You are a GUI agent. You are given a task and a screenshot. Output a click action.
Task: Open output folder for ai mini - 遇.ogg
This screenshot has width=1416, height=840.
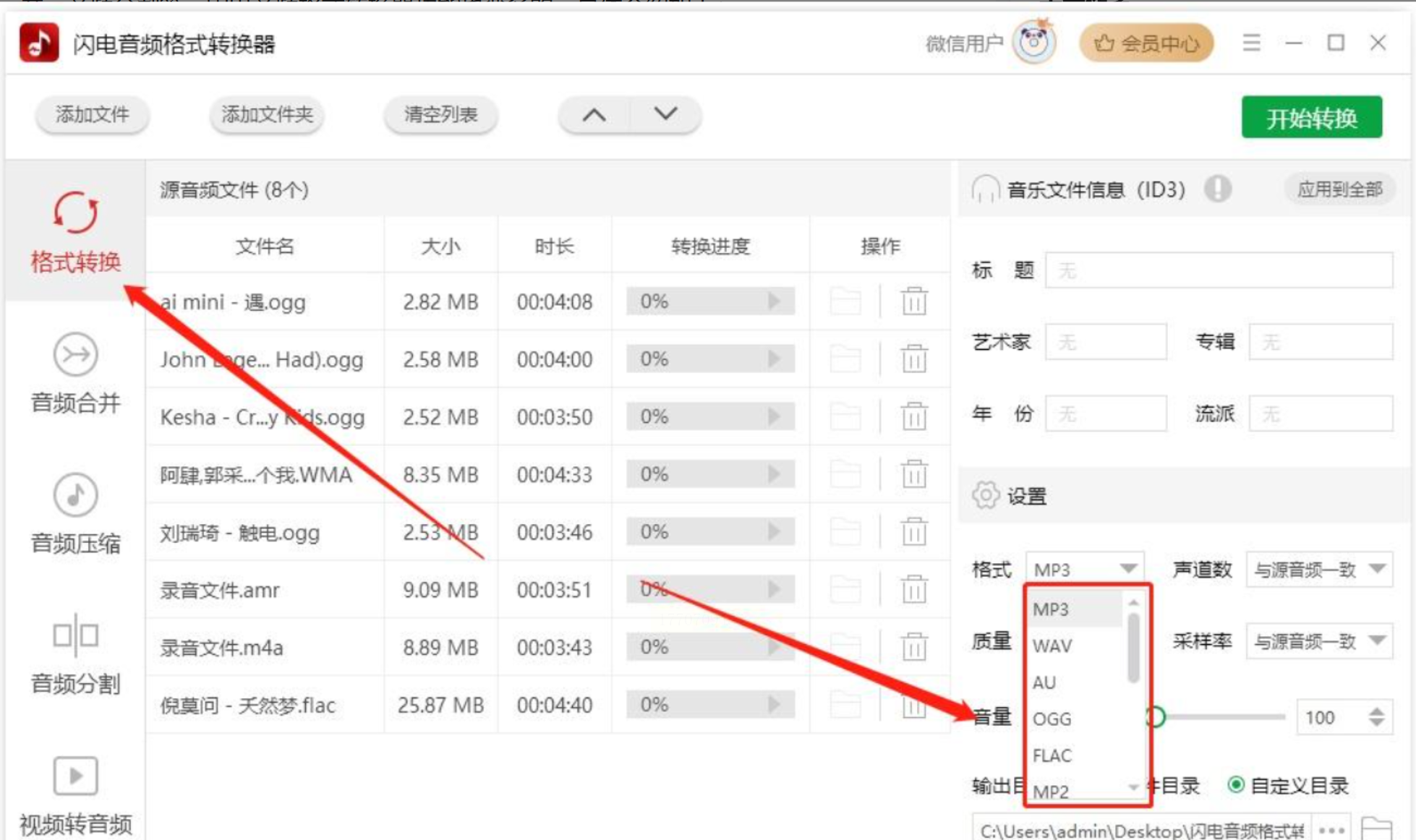[x=845, y=301]
